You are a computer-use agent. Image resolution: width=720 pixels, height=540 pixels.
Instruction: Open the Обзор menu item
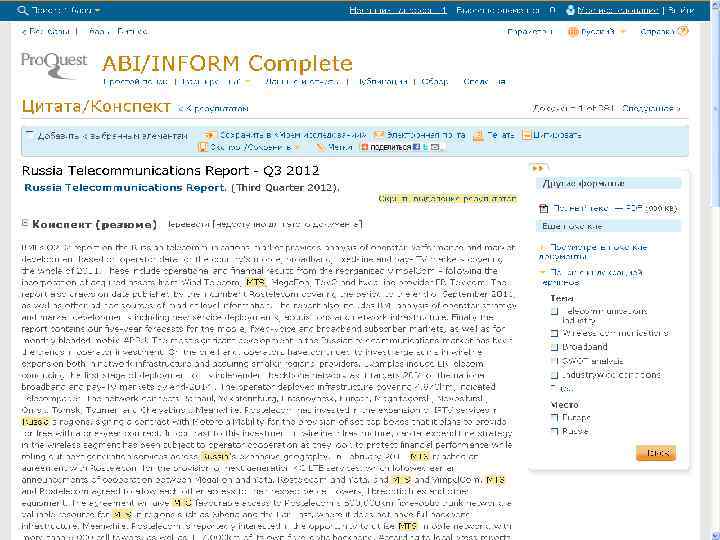pos(434,82)
